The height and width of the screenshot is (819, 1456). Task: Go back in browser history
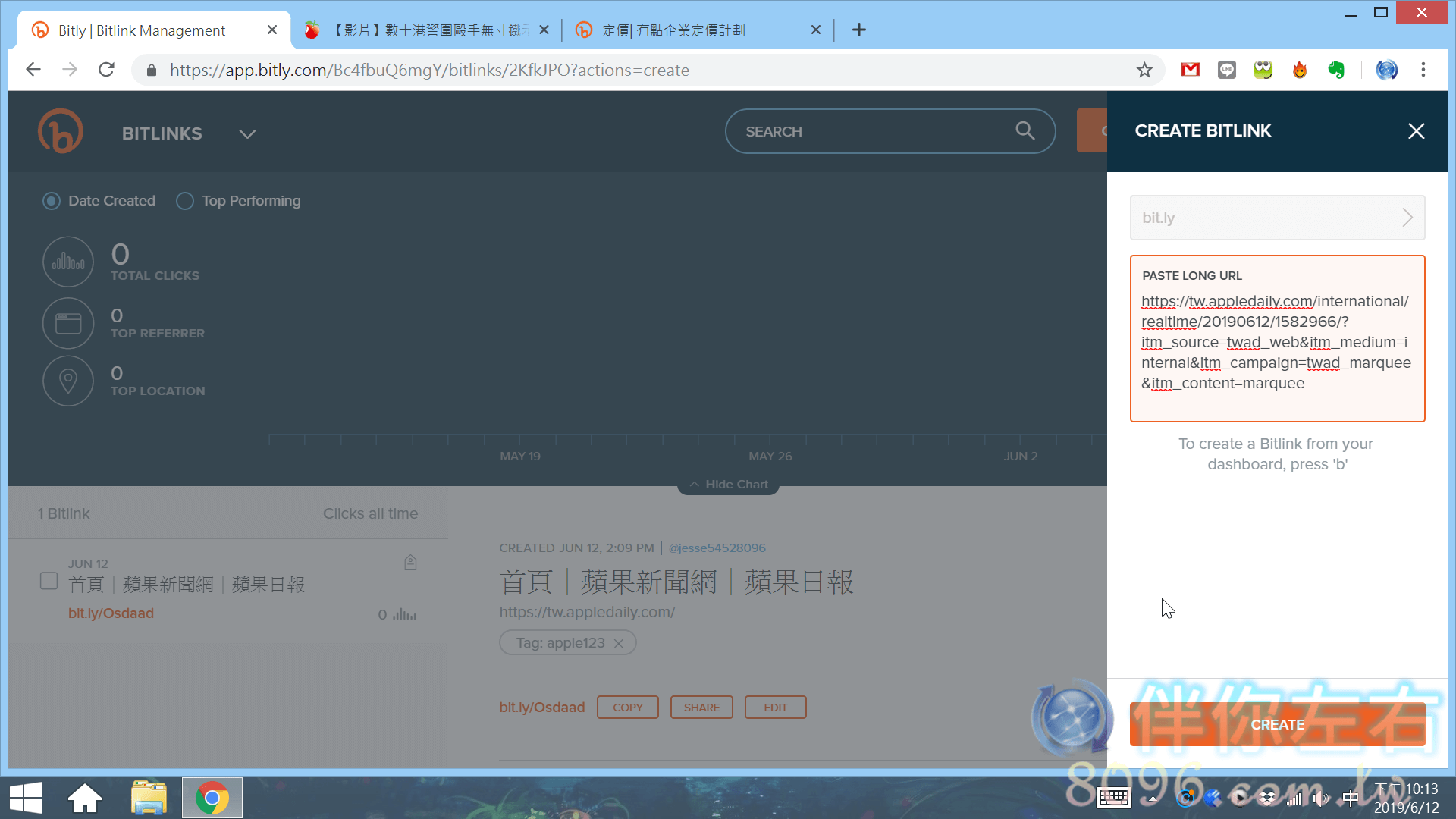(33, 70)
